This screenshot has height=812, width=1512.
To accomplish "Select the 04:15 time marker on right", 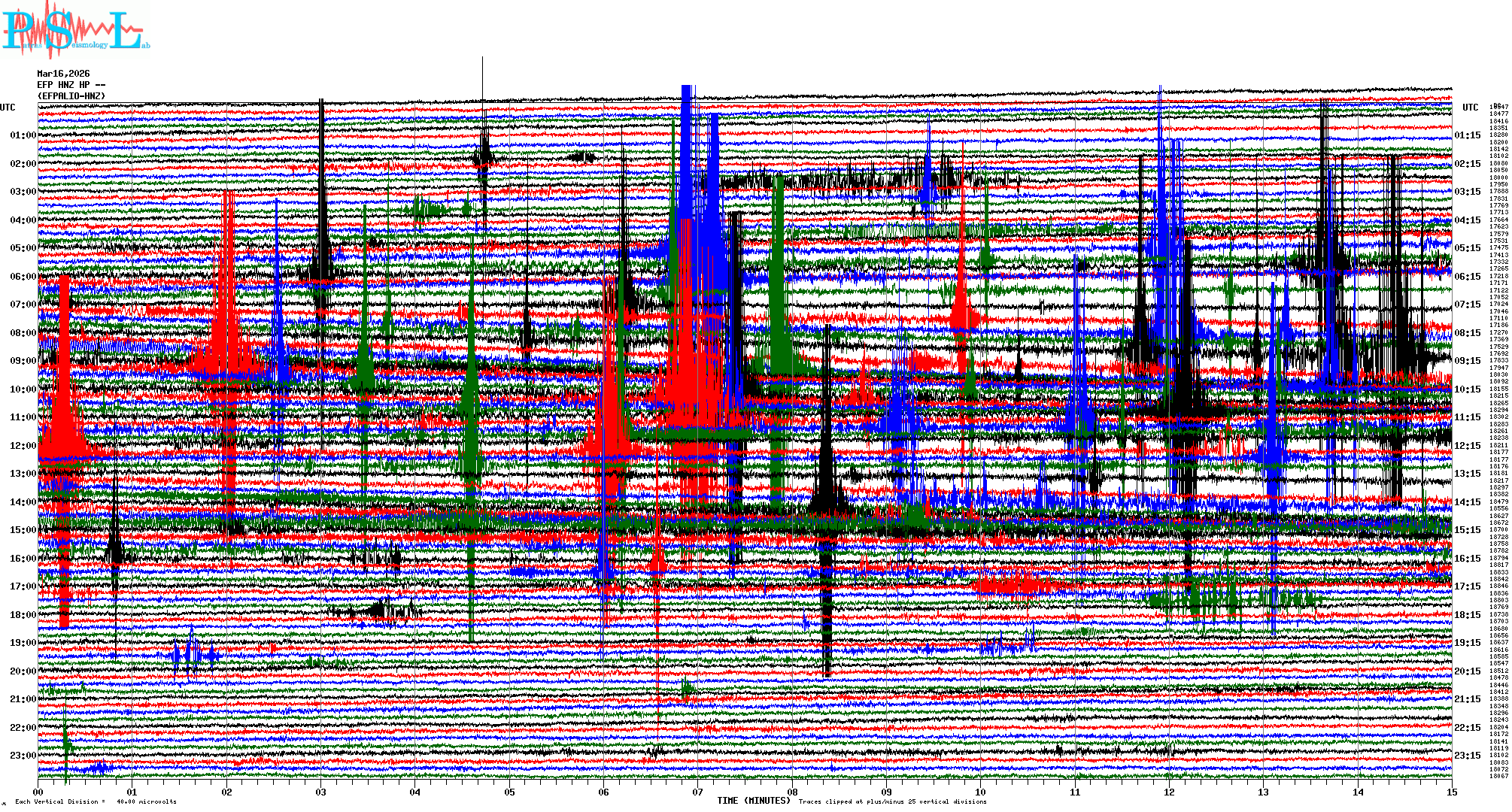I will click(x=1467, y=220).
